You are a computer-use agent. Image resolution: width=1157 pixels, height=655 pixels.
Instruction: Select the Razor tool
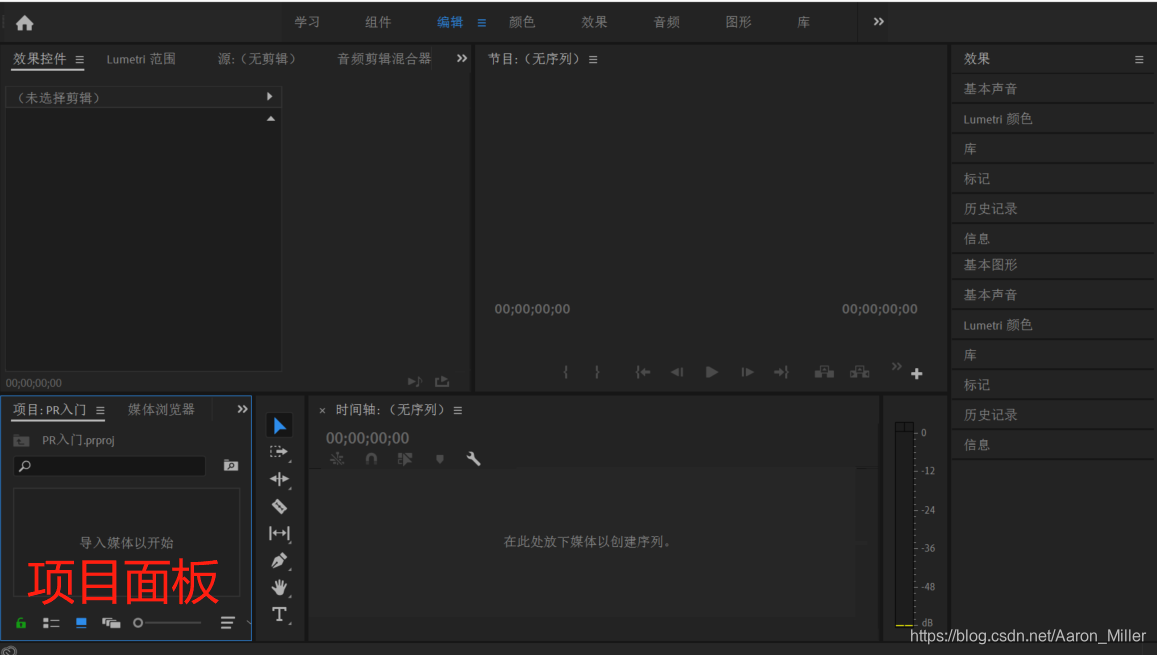(279, 506)
